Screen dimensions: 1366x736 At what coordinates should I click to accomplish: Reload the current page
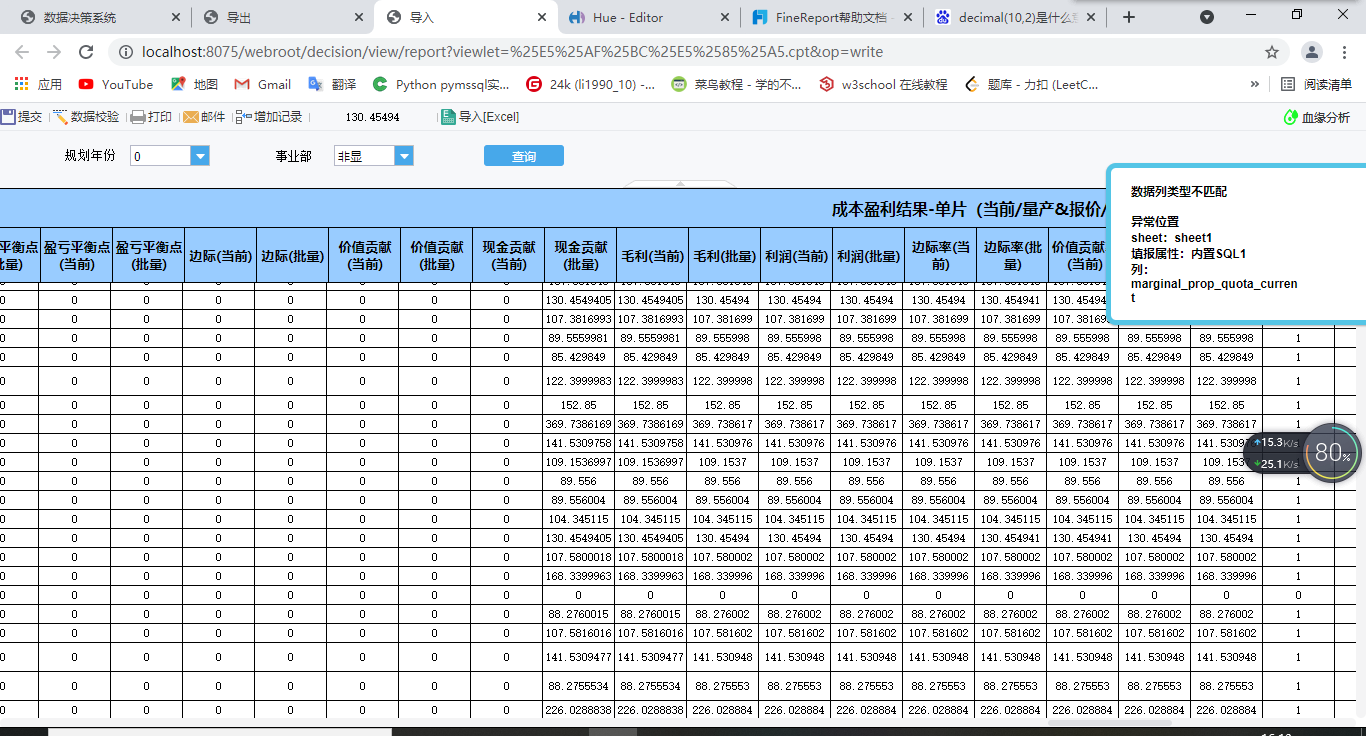coord(86,52)
